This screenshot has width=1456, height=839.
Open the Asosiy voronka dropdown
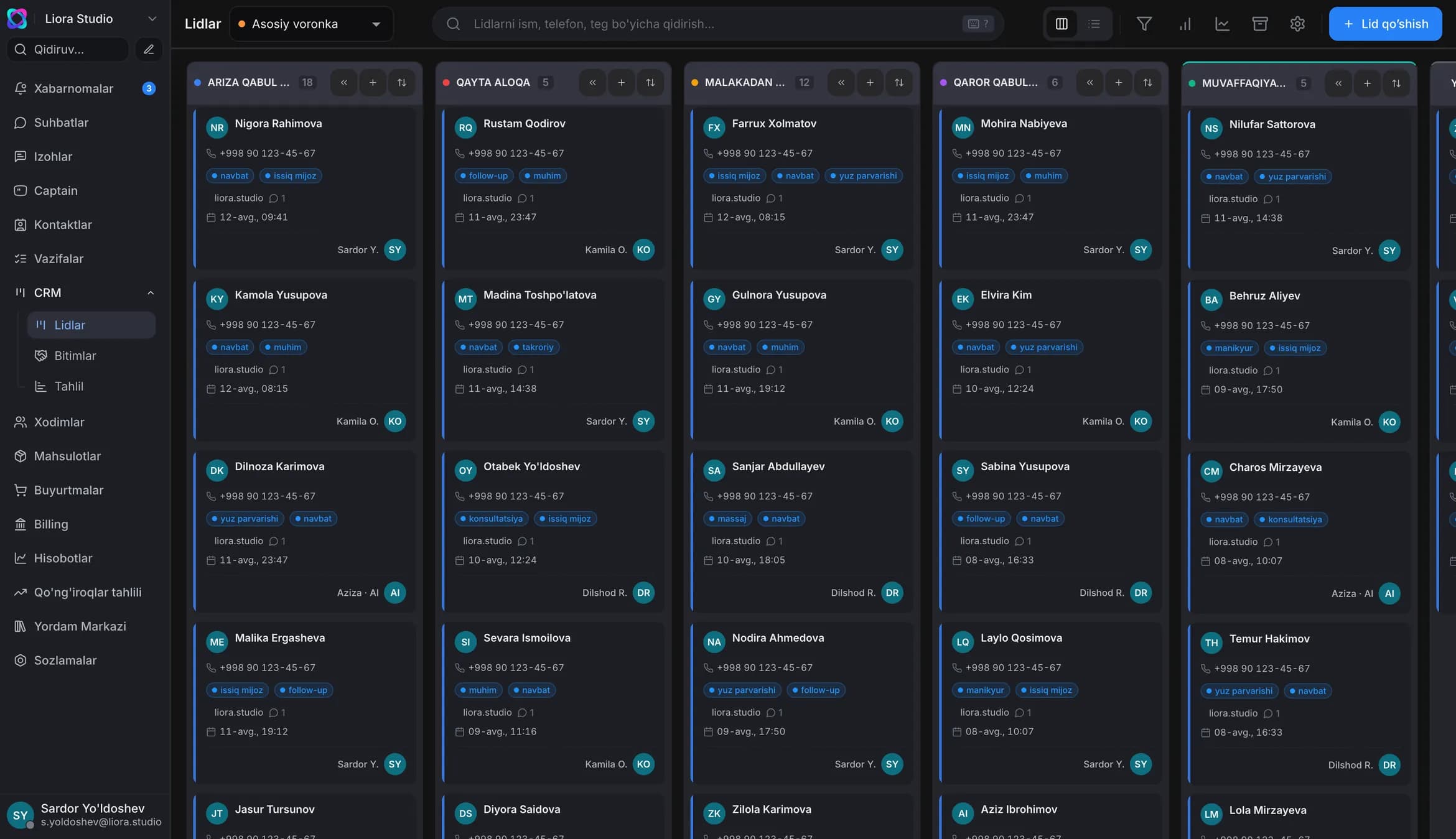(x=311, y=24)
